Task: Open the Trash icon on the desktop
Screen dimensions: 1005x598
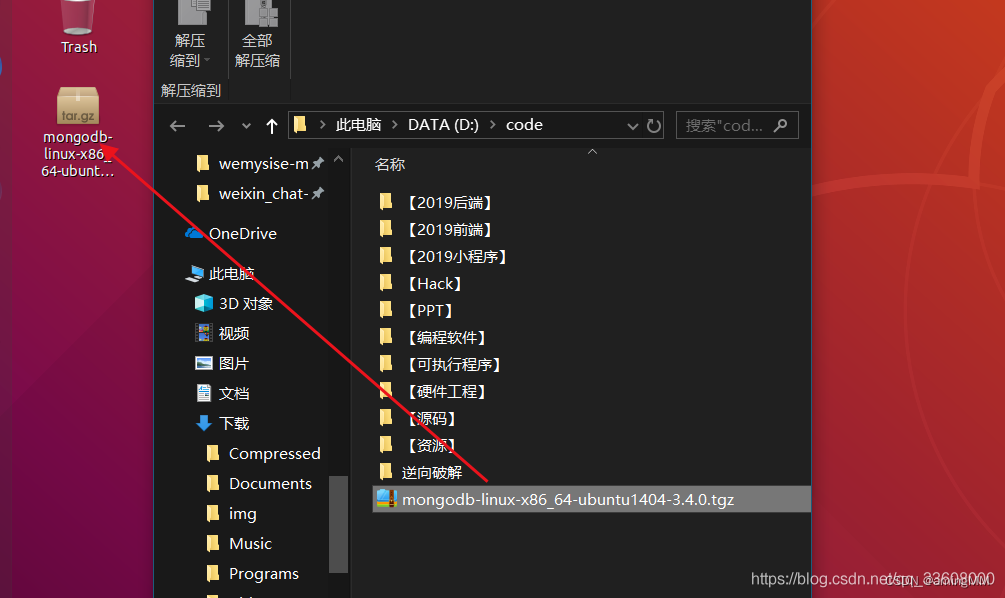Action: click(x=78, y=26)
